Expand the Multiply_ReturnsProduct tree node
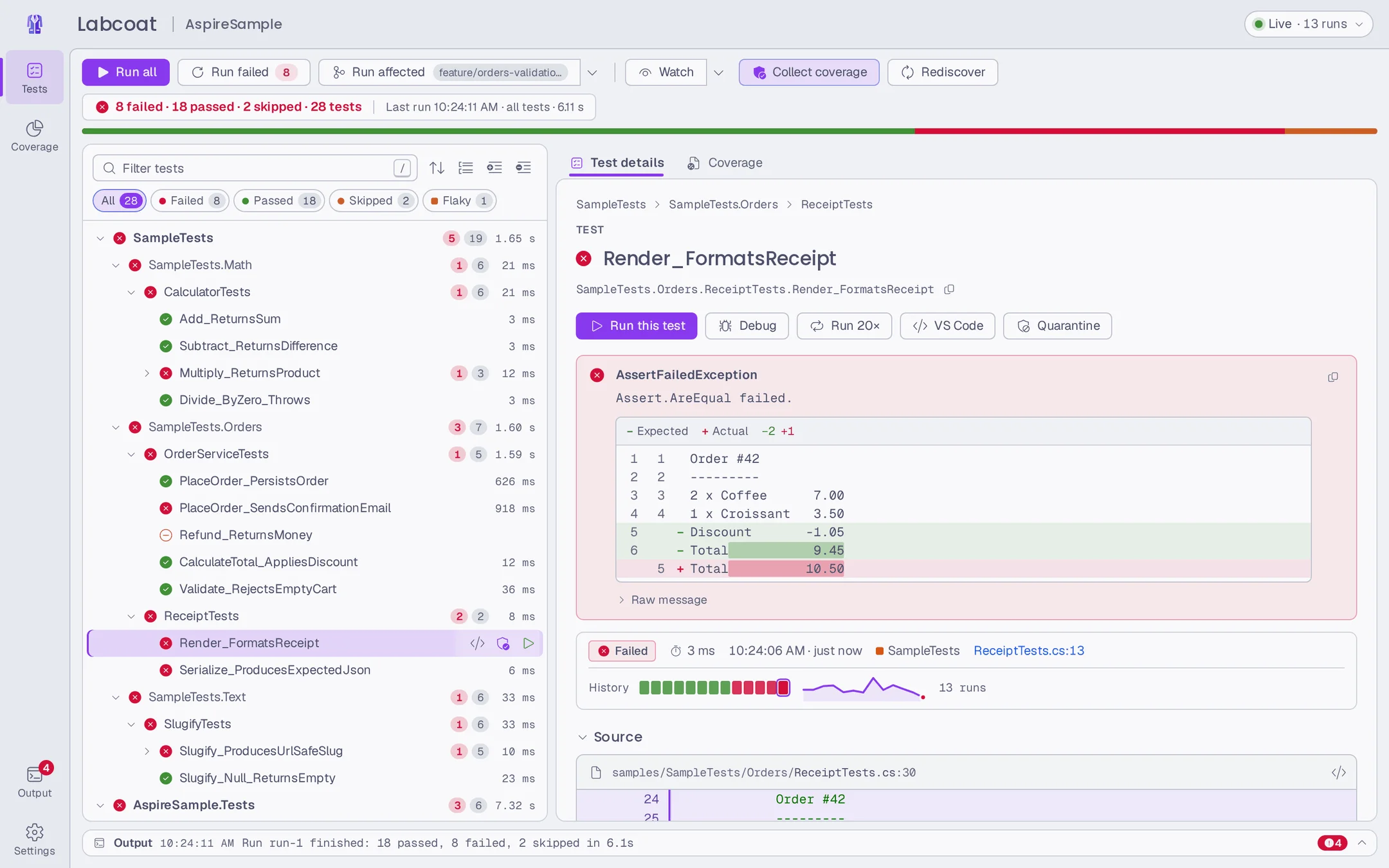Screen dimensions: 1389x868 click(x=147, y=373)
